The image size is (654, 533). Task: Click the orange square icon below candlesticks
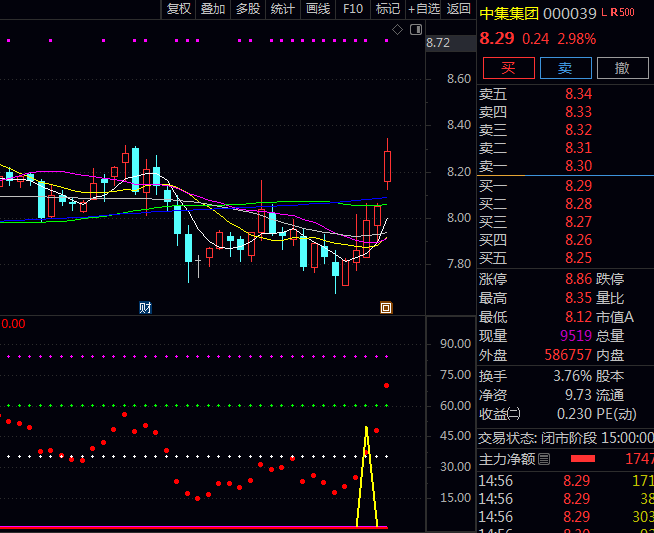(386, 308)
